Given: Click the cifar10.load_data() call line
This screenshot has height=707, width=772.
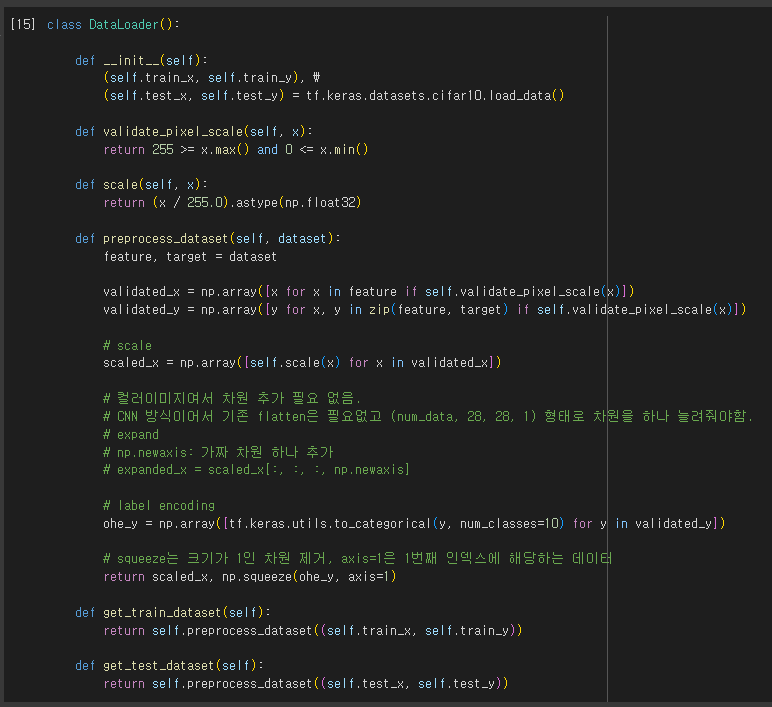Looking at the screenshot, I should point(333,95).
